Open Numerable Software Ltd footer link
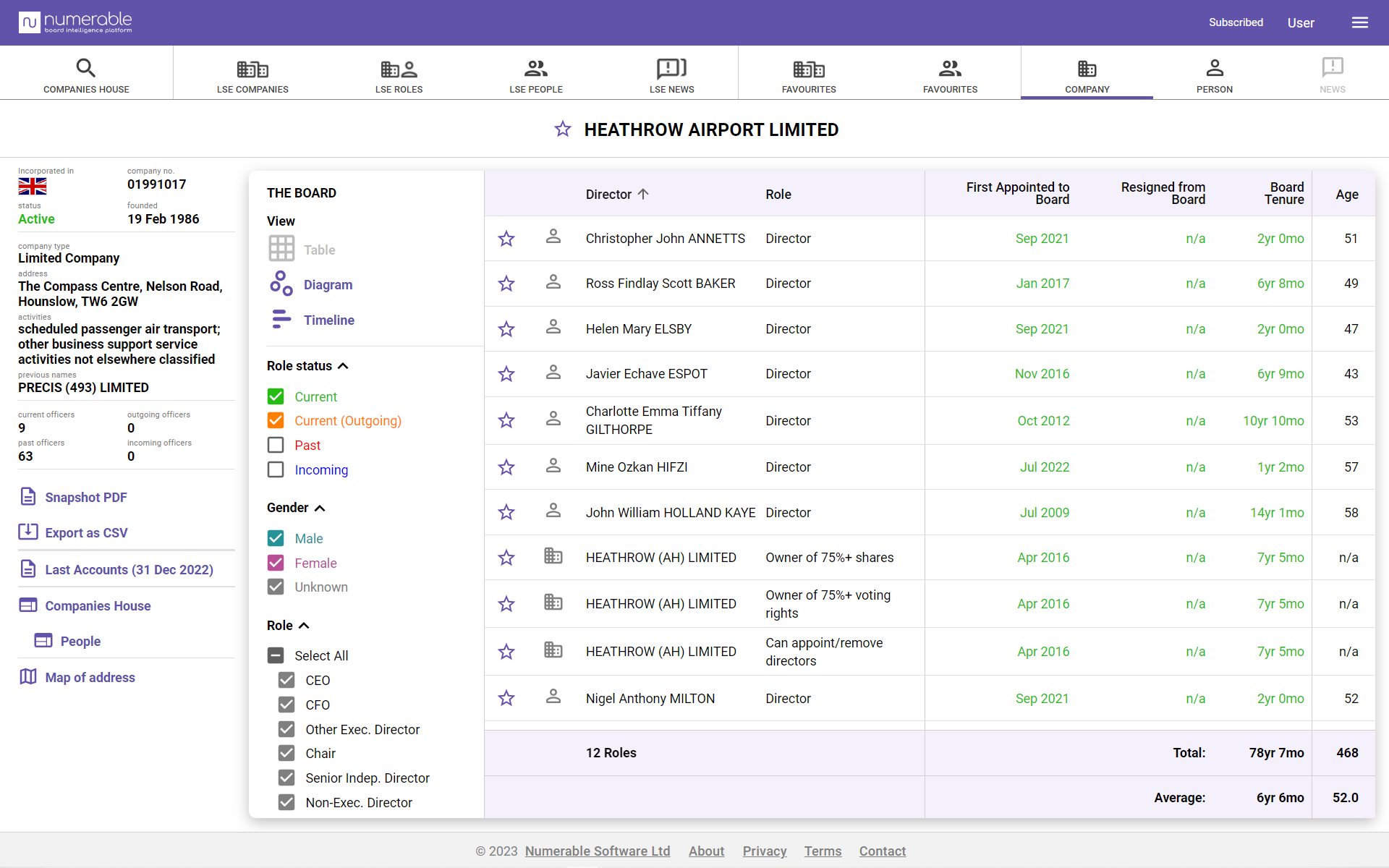Viewport: 1389px width, 868px height. pos(598,851)
